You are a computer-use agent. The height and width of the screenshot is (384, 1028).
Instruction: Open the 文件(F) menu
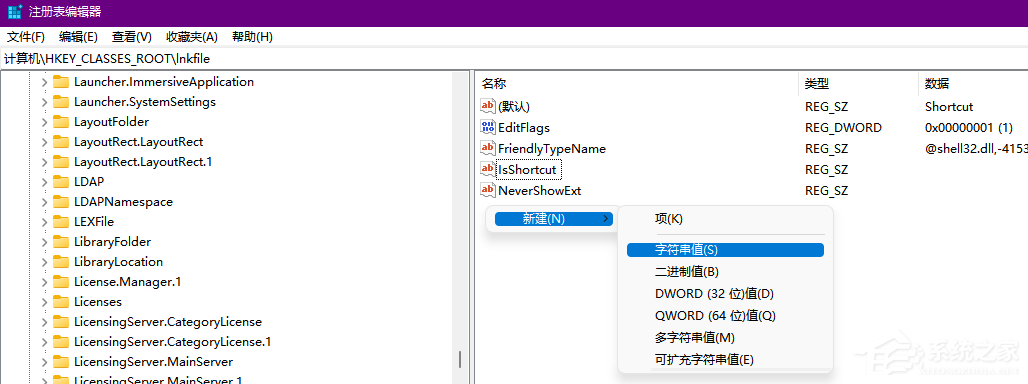click(26, 37)
